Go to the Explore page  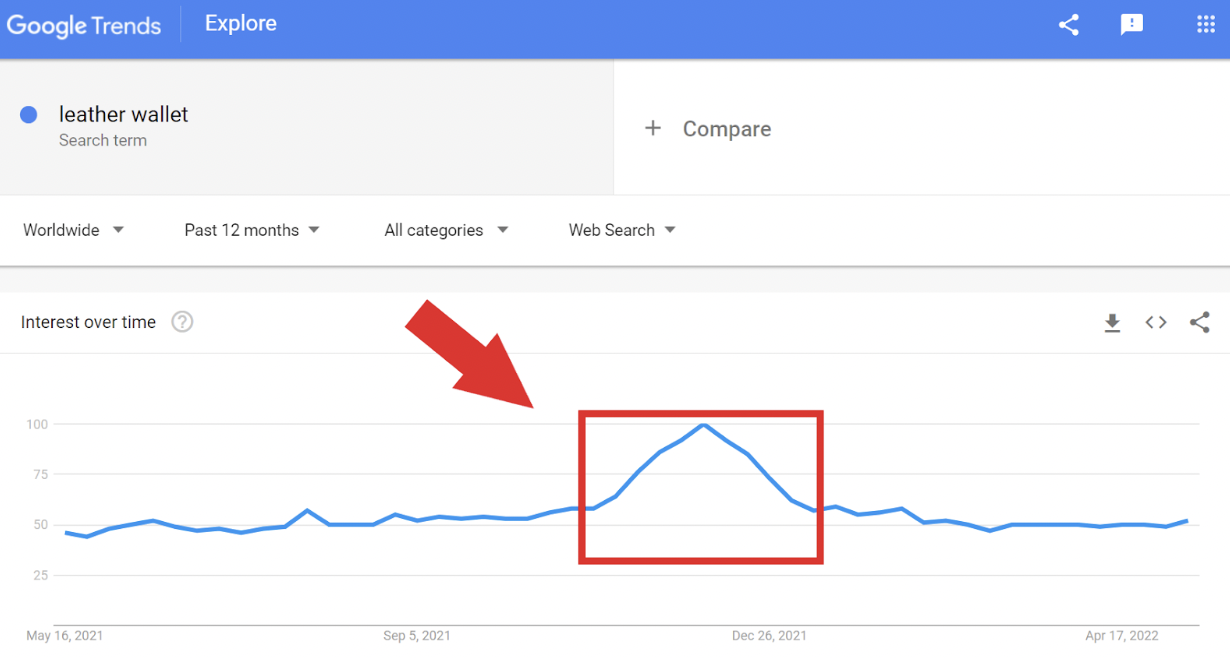click(x=241, y=24)
